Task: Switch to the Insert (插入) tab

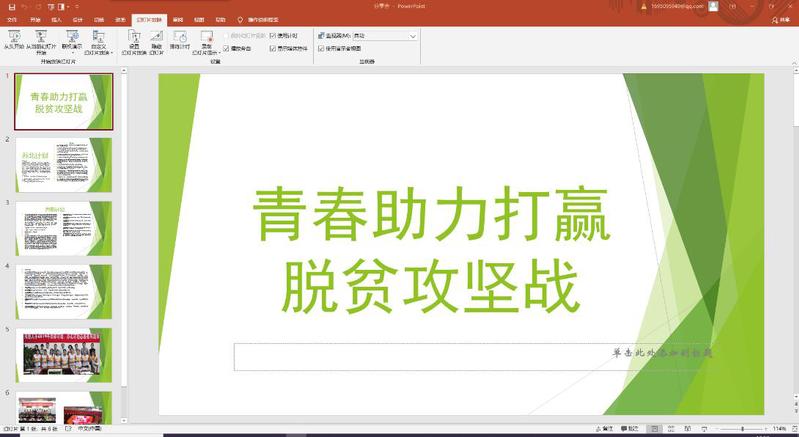Action: (56, 19)
